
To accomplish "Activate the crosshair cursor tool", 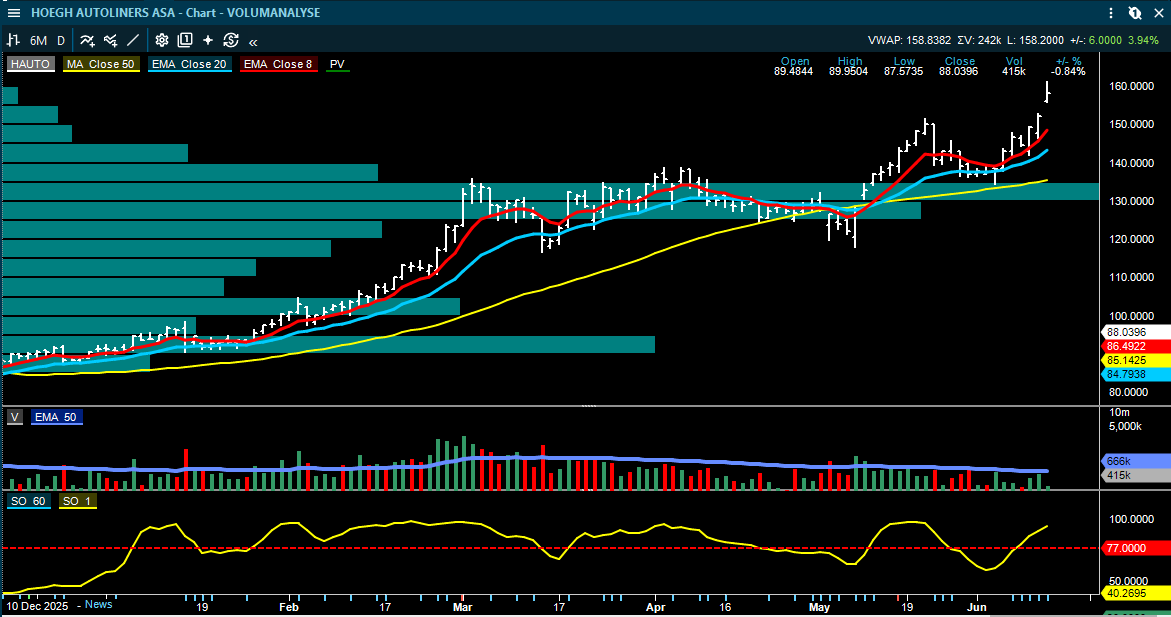I will pos(208,40).
